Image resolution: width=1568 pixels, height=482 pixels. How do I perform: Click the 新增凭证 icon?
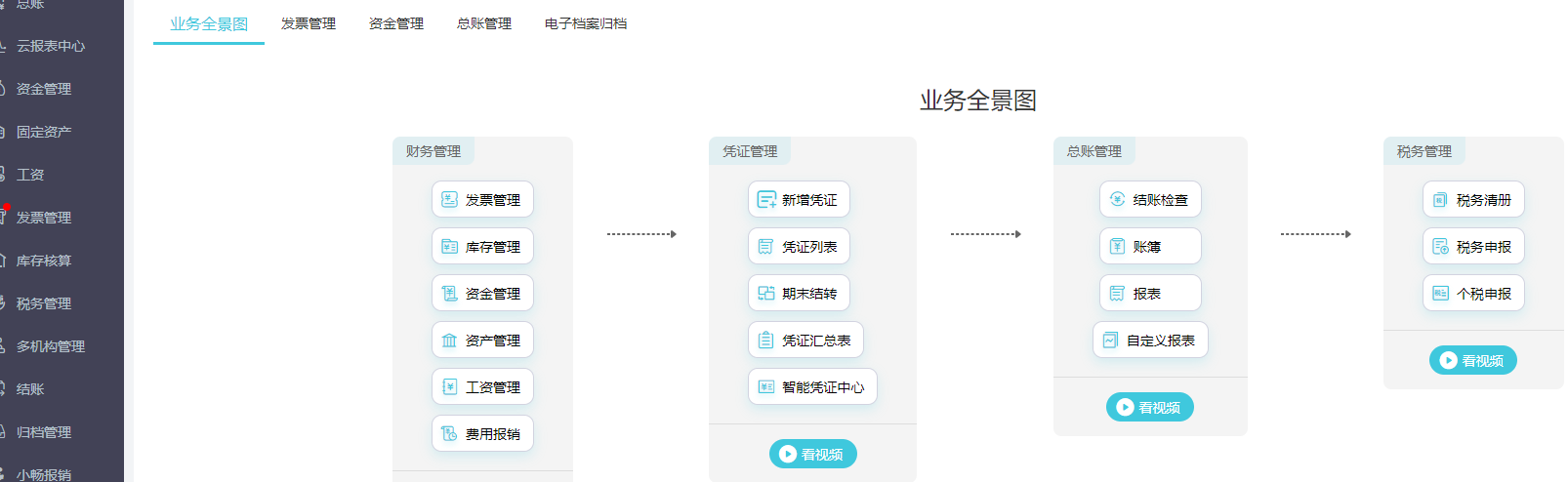(766, 200)
